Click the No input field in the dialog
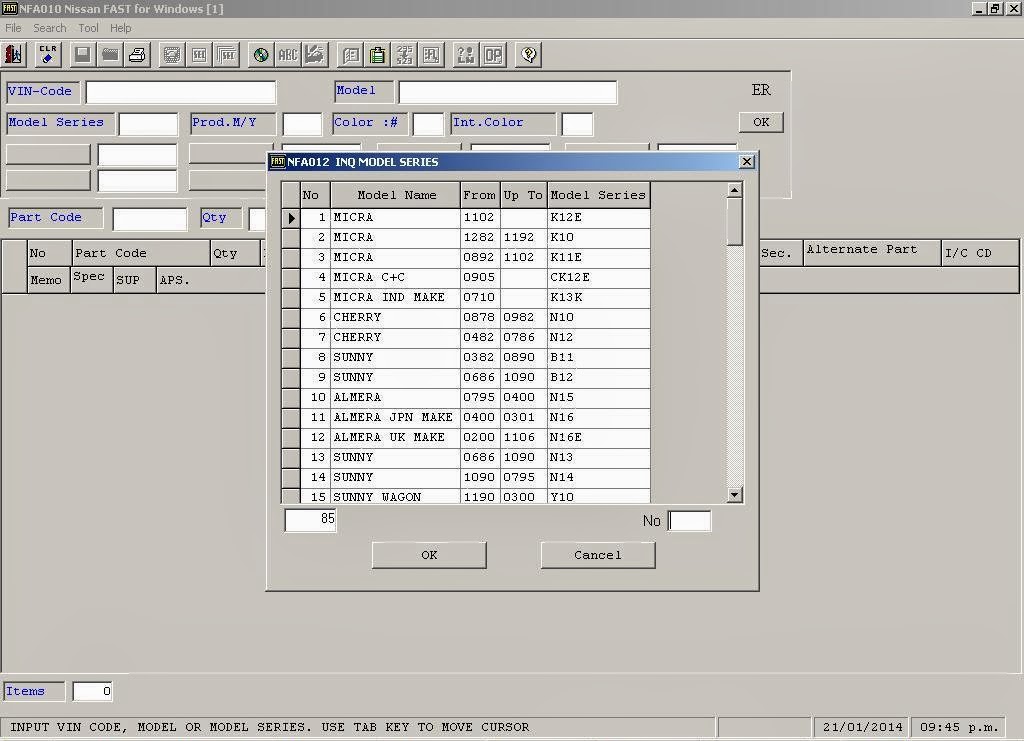 click(690, 521)
